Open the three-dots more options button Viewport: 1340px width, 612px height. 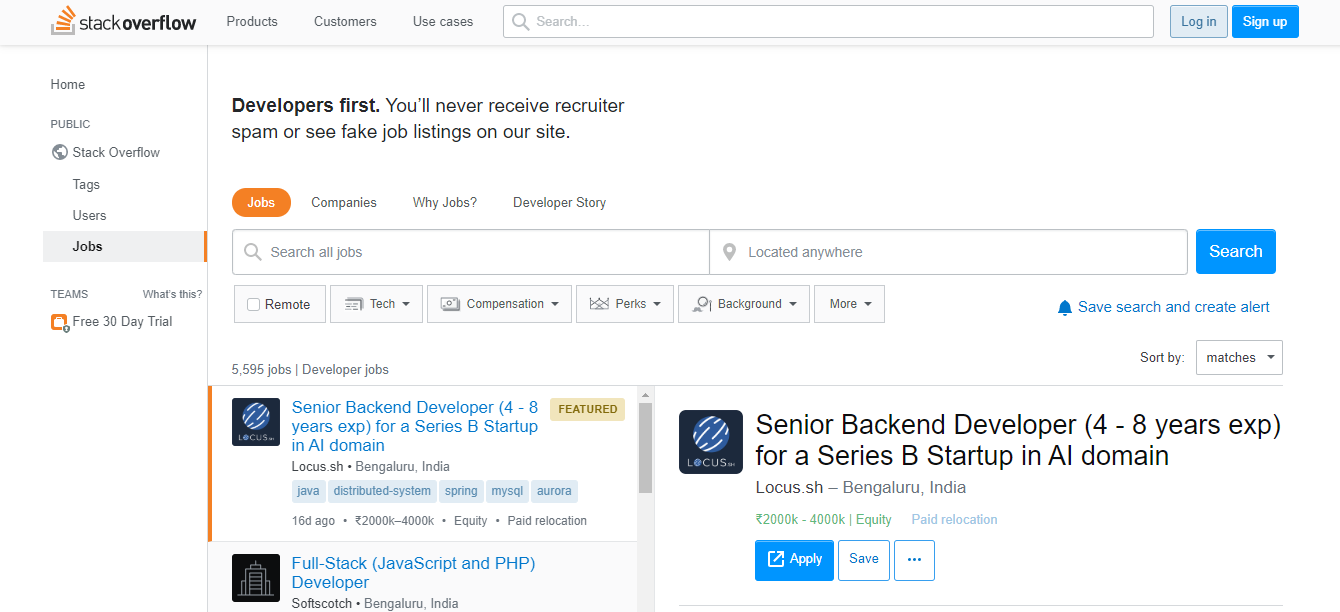click(x=914, y=560)
